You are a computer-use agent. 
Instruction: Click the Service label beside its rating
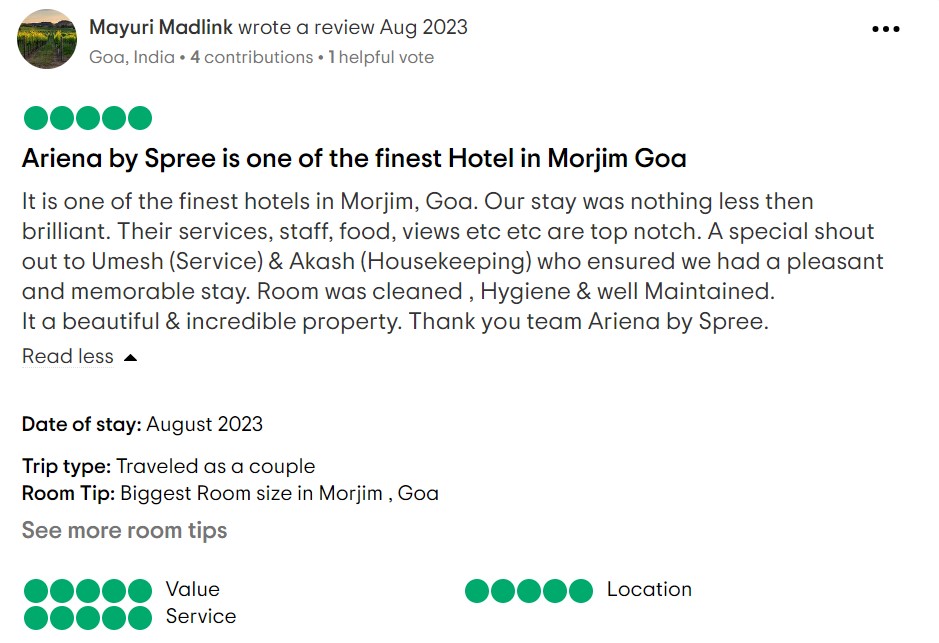click(201, 617)
